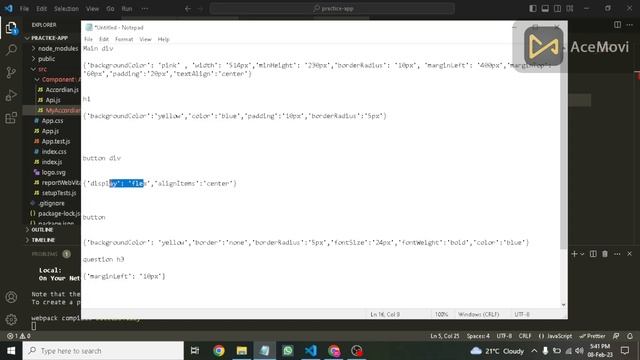Open Api.js file in explorer

coord(52,100)
